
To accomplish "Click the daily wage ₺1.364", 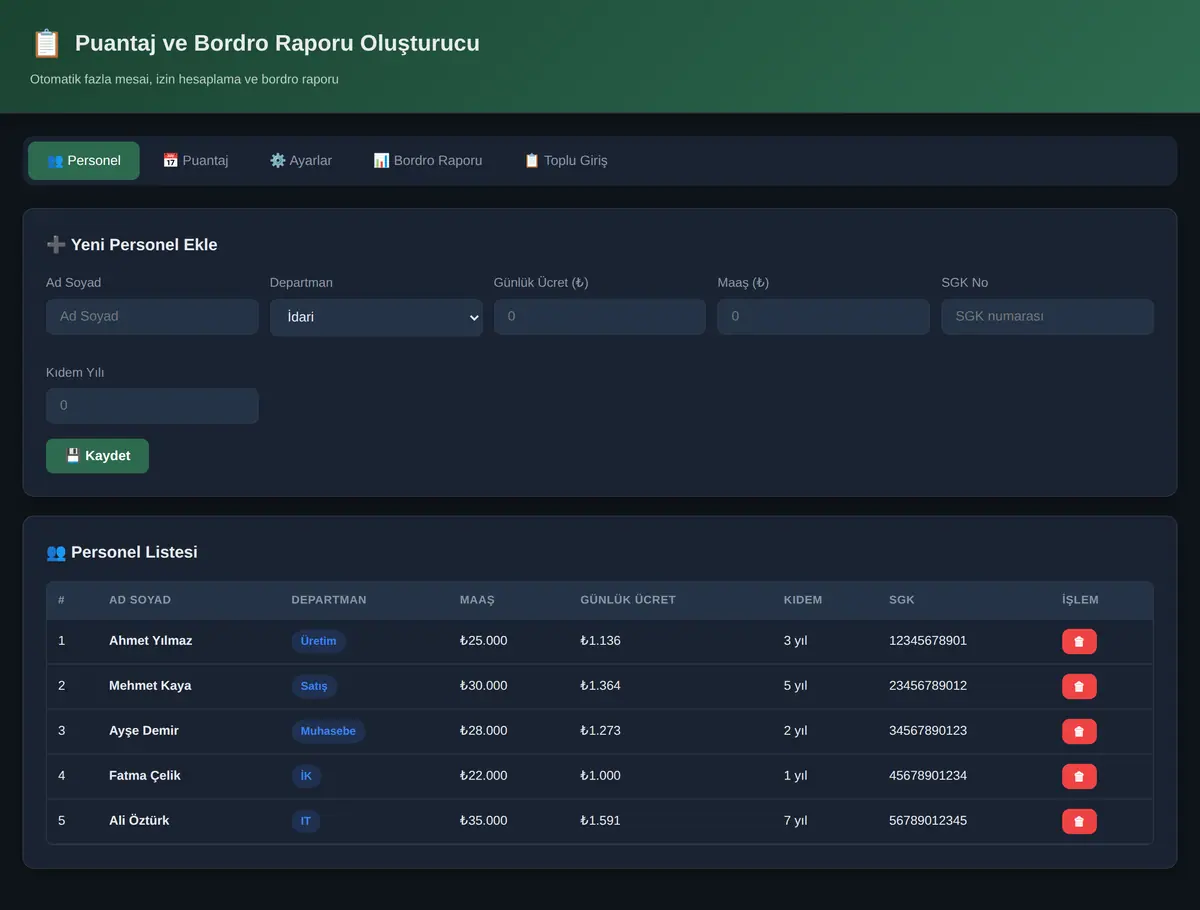I will (x=601, y=686).
